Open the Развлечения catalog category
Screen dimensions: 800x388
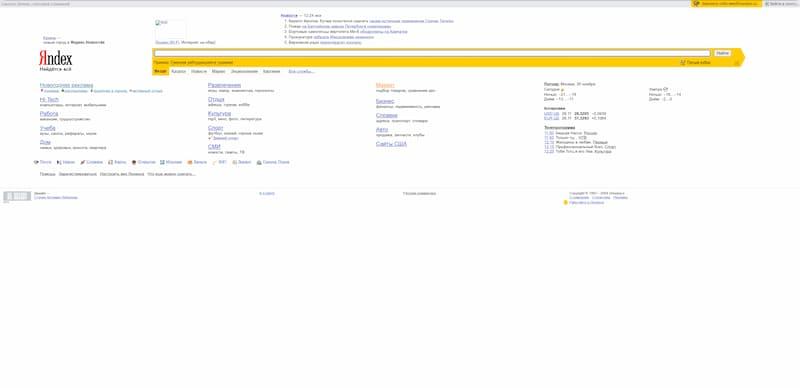(x=224, y=85)
